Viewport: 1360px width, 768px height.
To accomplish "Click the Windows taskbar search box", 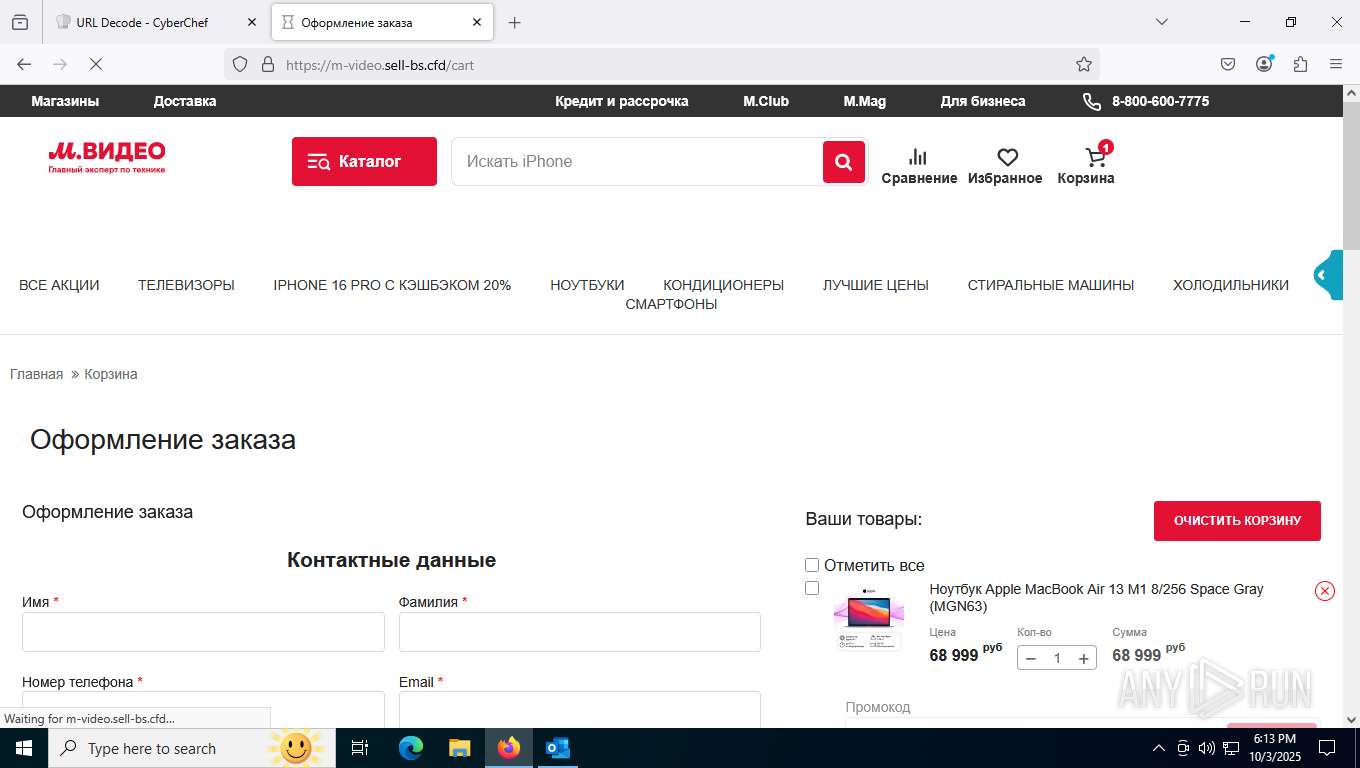I will pos(190,748).
